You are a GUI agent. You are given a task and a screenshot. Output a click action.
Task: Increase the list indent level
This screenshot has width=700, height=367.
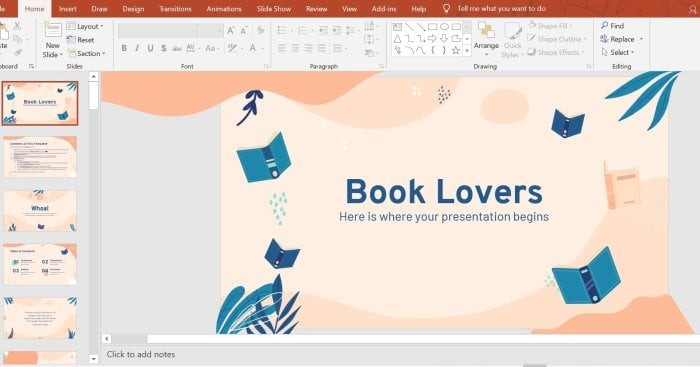pyautogui.click(x=337, y=30)
